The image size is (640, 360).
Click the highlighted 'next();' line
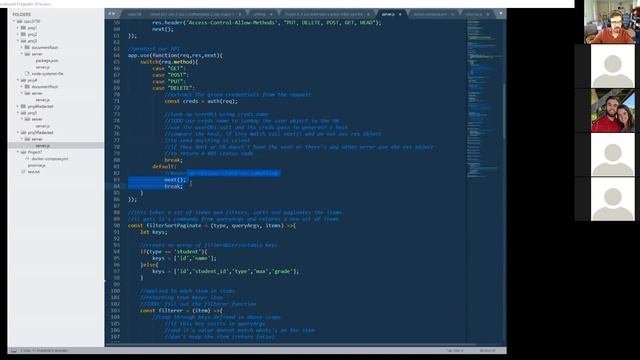click(x=175, y=180)
